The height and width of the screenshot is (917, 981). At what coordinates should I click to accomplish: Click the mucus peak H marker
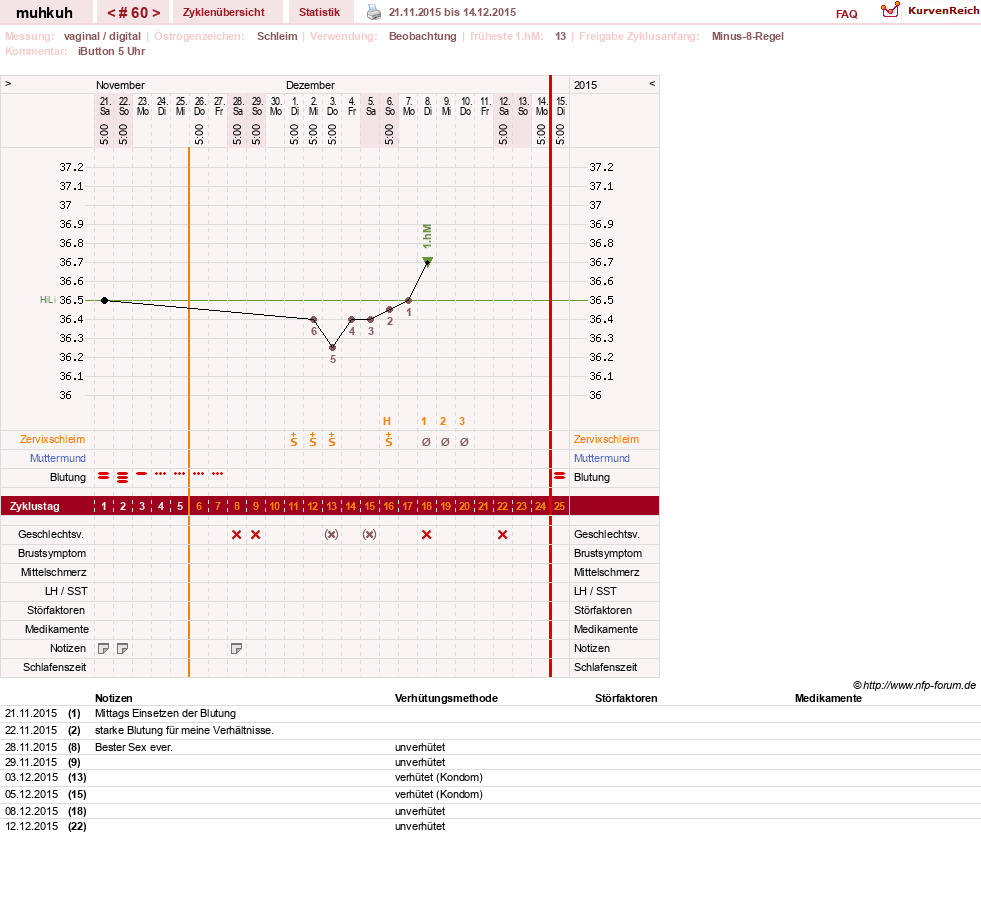(x=387, y=422)
